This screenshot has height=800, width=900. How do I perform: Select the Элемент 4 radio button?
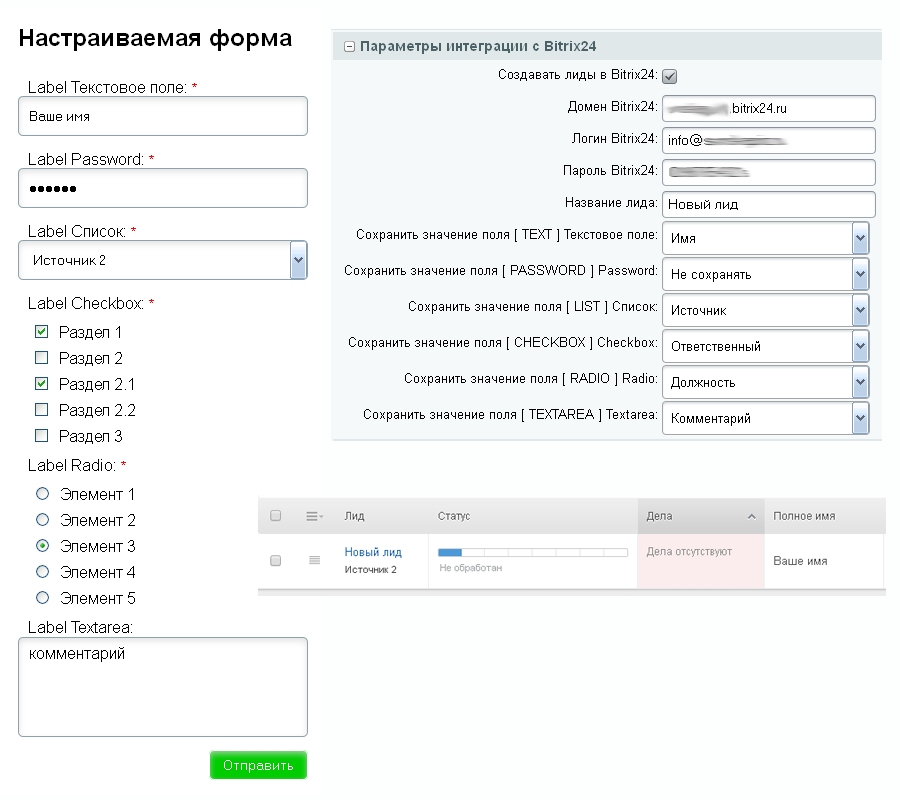[x=42, y=572]
